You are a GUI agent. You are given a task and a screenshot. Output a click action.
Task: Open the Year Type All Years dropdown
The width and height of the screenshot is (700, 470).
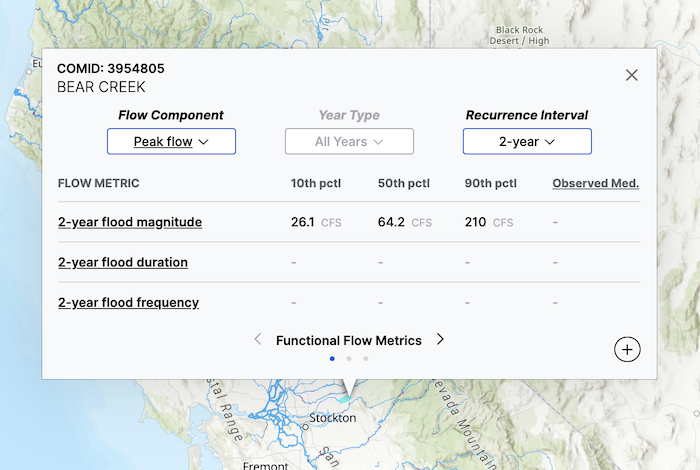click(x=349, y=142)
